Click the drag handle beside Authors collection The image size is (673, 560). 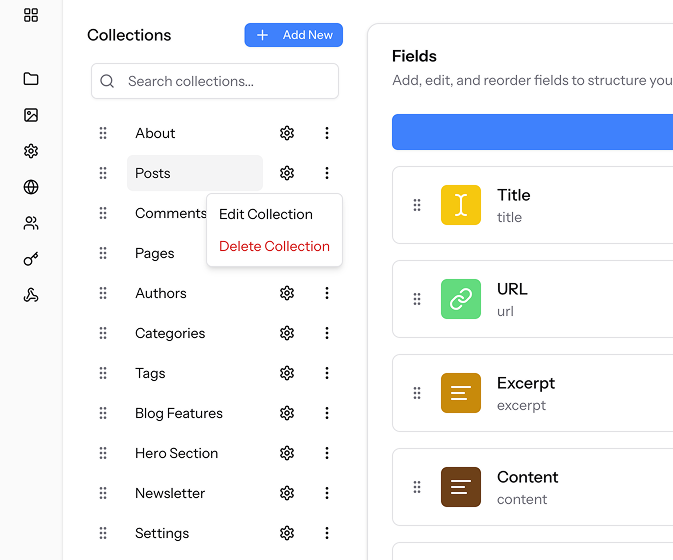click(x=103, y=293)
